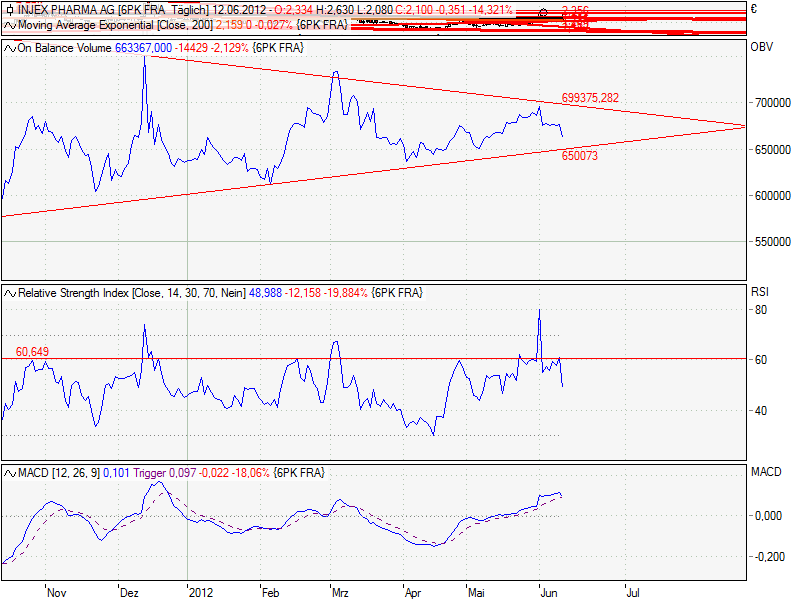Click the red 60,649 level label
The width and height of the screenshot is (800, 600).
32,352
